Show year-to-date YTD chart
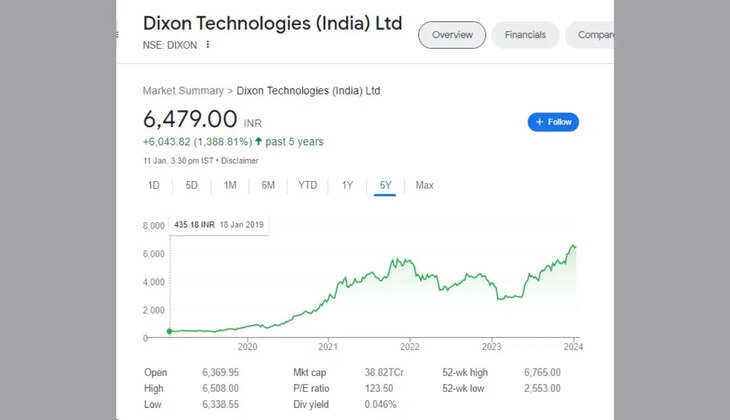This screenshot has height=420, width=730. pos(307,185)
